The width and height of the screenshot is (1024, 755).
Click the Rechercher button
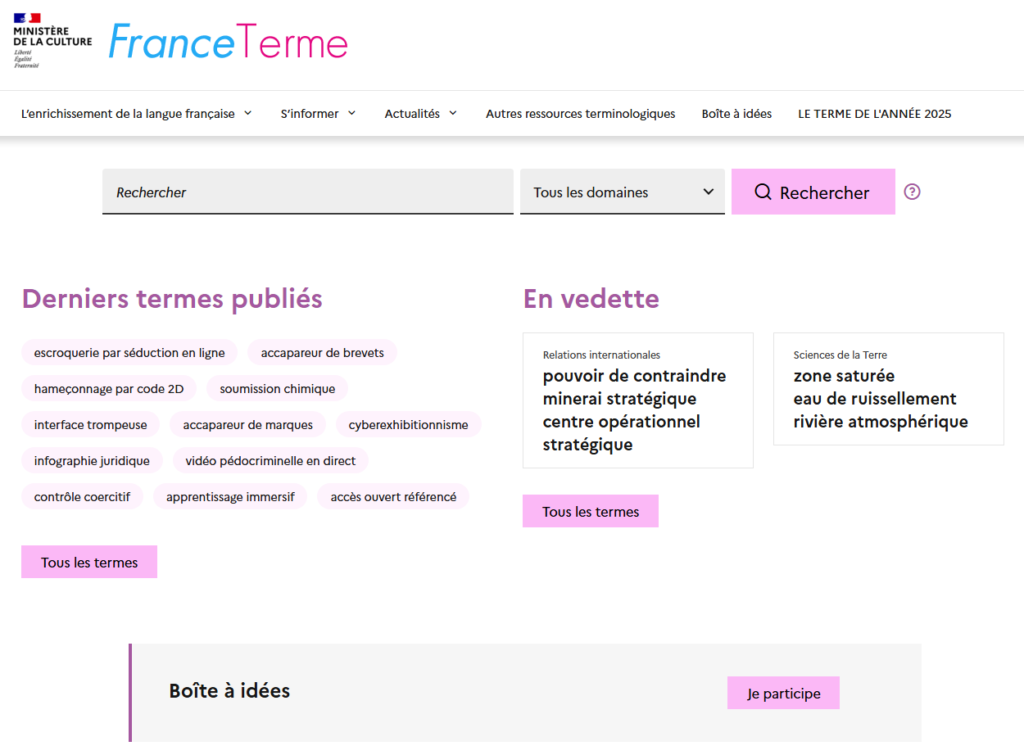point(813,191)
